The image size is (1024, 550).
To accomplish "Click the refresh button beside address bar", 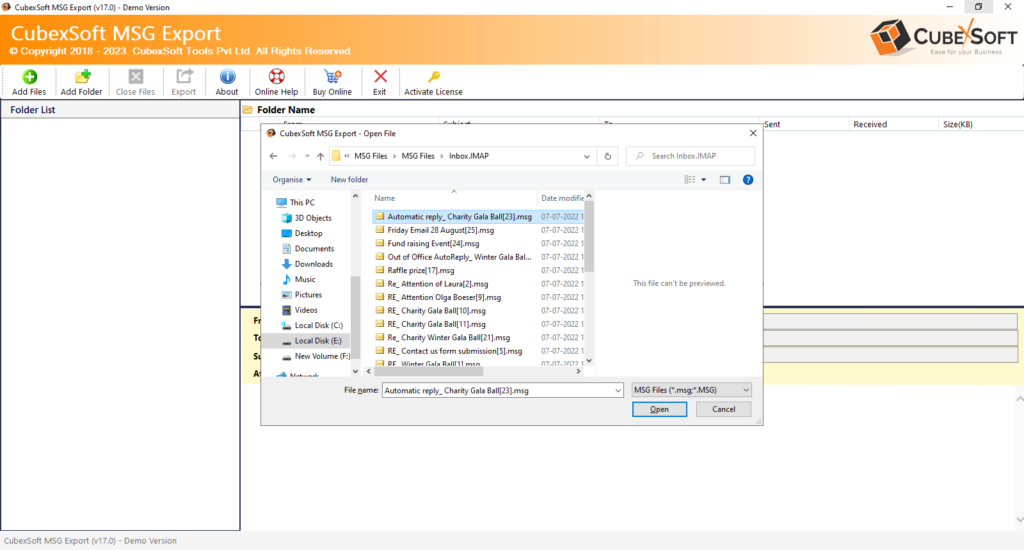I will pyautogui.click(x=607, y=156).
